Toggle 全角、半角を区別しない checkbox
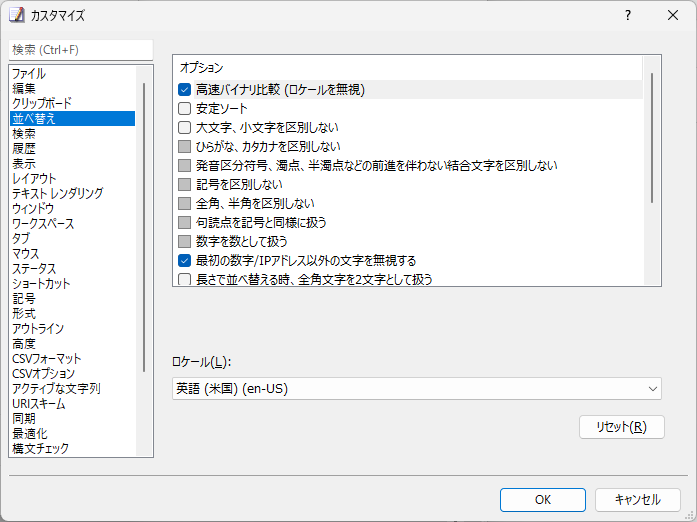Viewport: 697px width, 522px height. click(184, 204)
